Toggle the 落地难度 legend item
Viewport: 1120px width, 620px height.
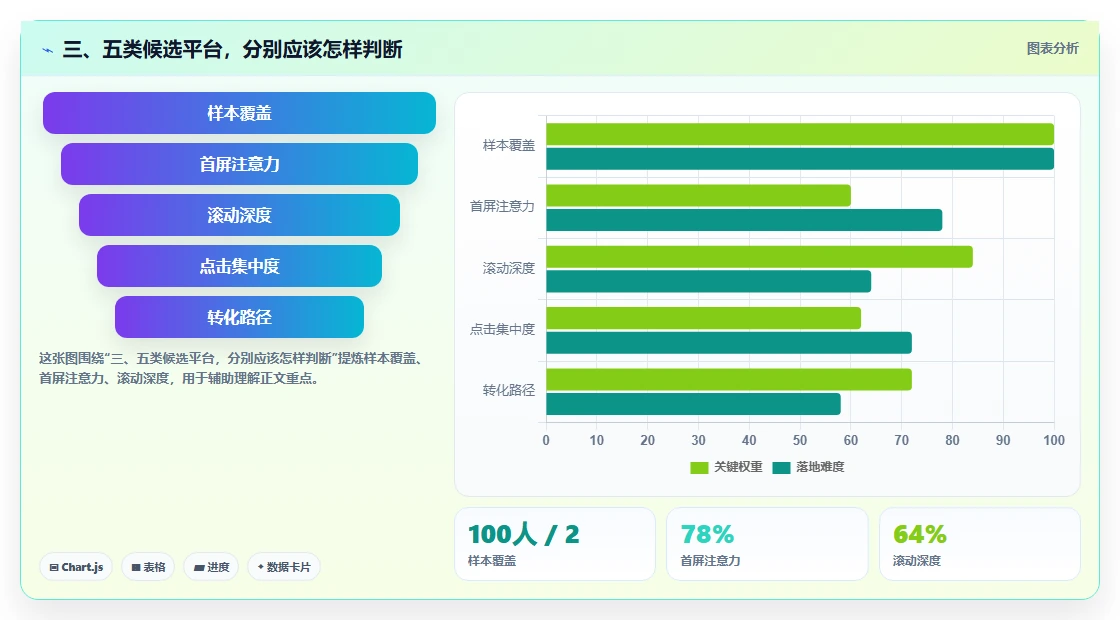809,467
